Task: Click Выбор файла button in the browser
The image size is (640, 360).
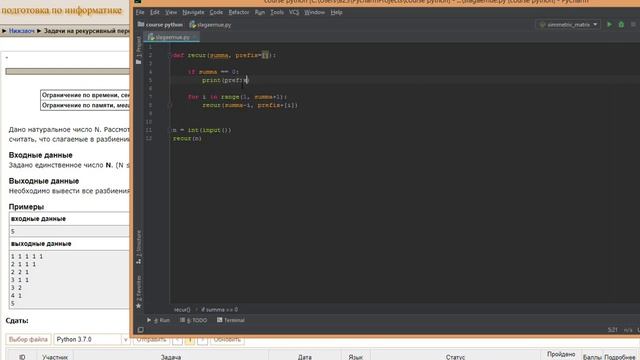Action: coord(28,339)
